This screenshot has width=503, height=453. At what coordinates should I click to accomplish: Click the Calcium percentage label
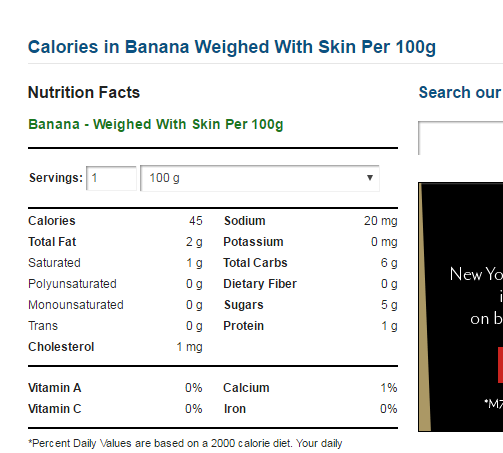[246, 388]
